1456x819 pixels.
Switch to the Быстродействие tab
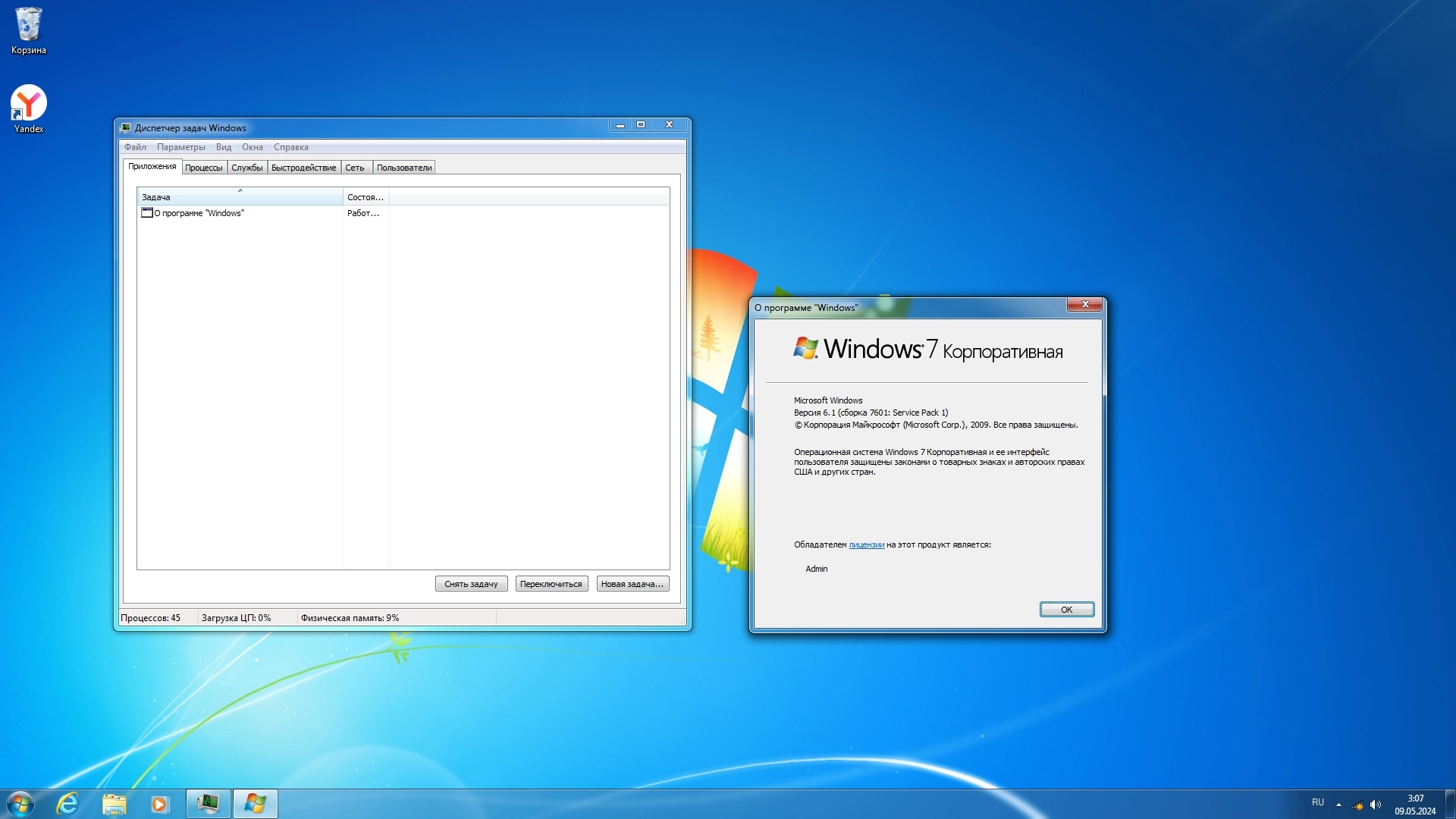point(303,168)
